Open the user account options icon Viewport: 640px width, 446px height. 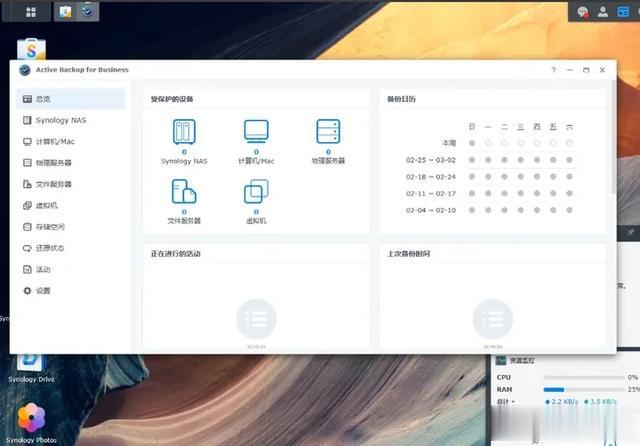(x=603, y=12)
